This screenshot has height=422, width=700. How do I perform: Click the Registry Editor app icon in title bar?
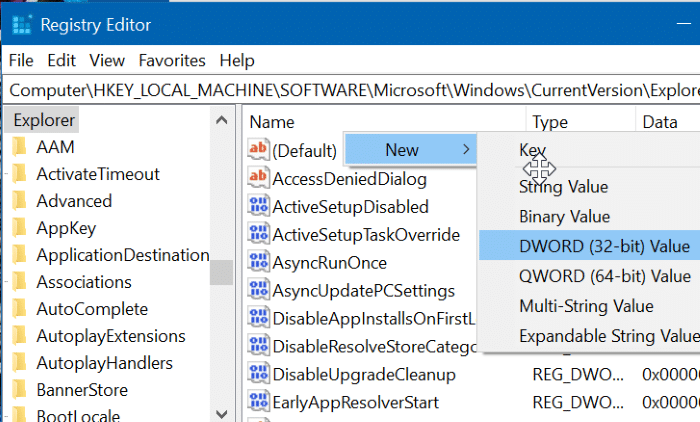[x=21, y=25]
